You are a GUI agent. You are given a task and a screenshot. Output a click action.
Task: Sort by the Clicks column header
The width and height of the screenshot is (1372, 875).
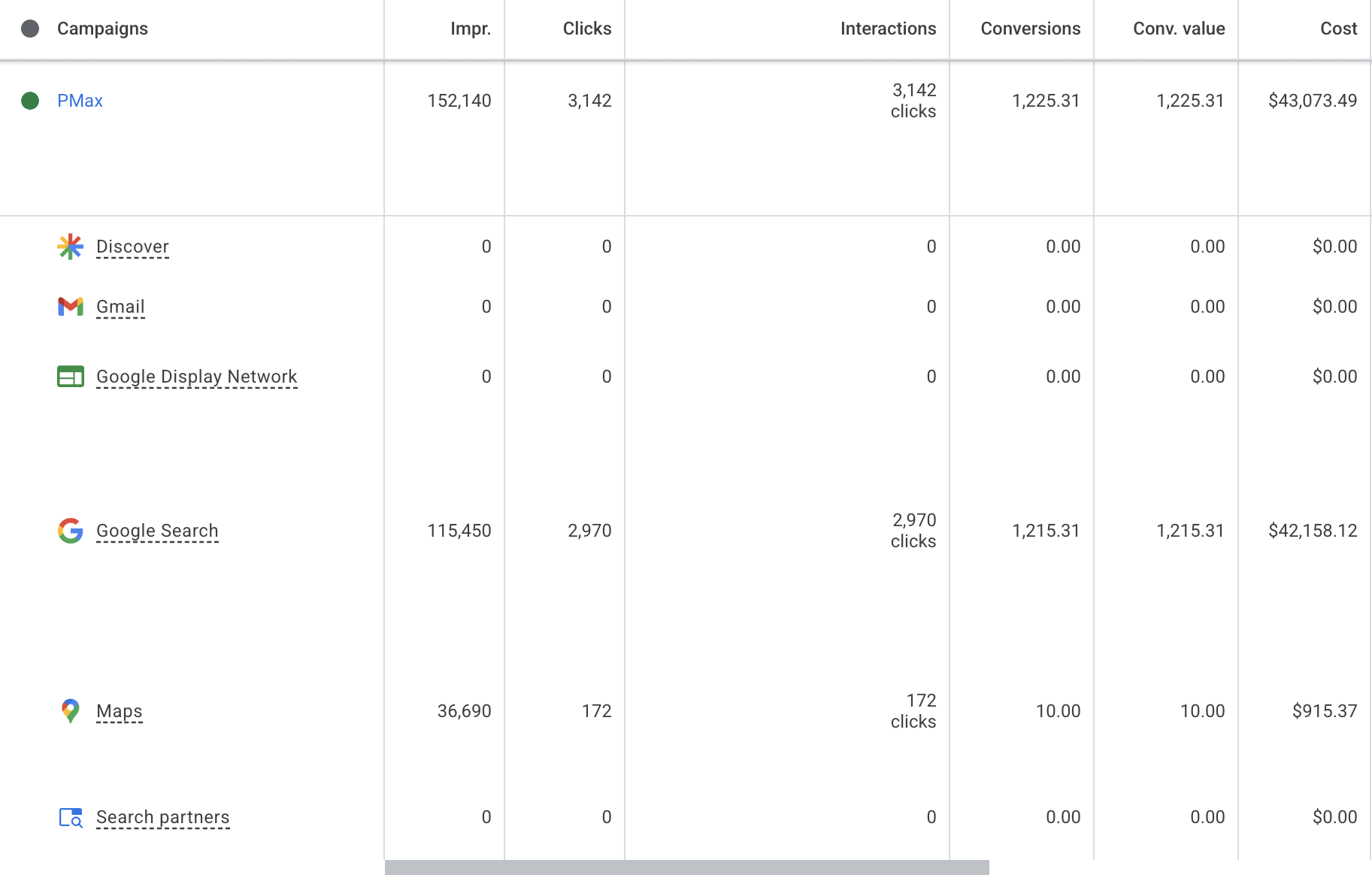(586, 29)
